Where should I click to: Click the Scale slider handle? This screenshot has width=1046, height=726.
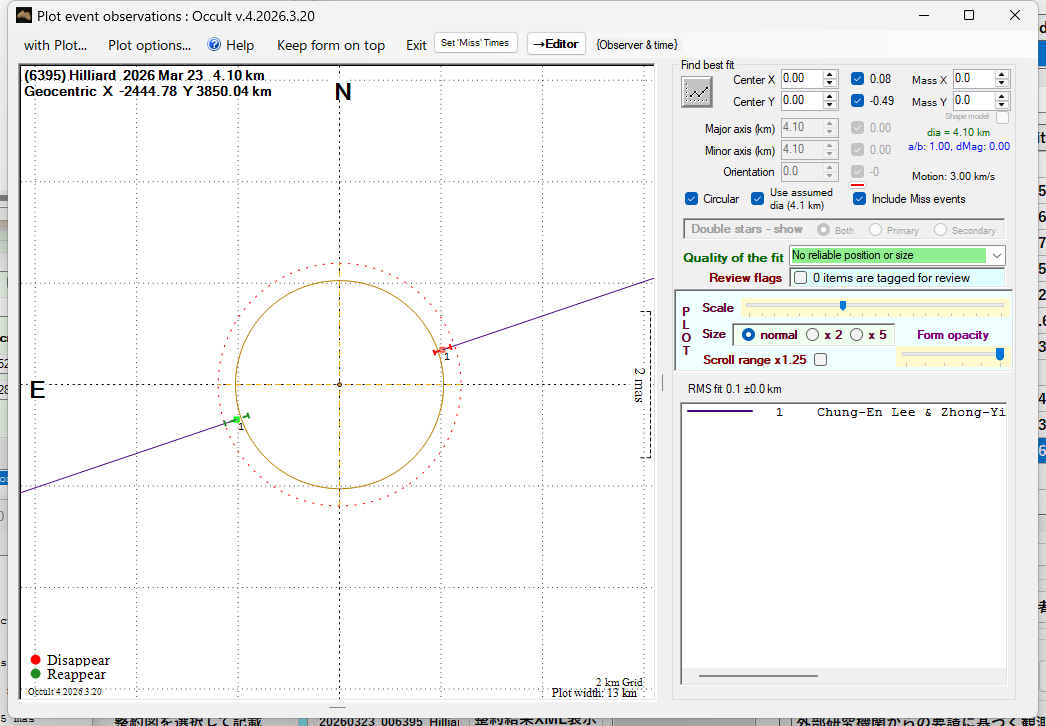tap(843, 306)
